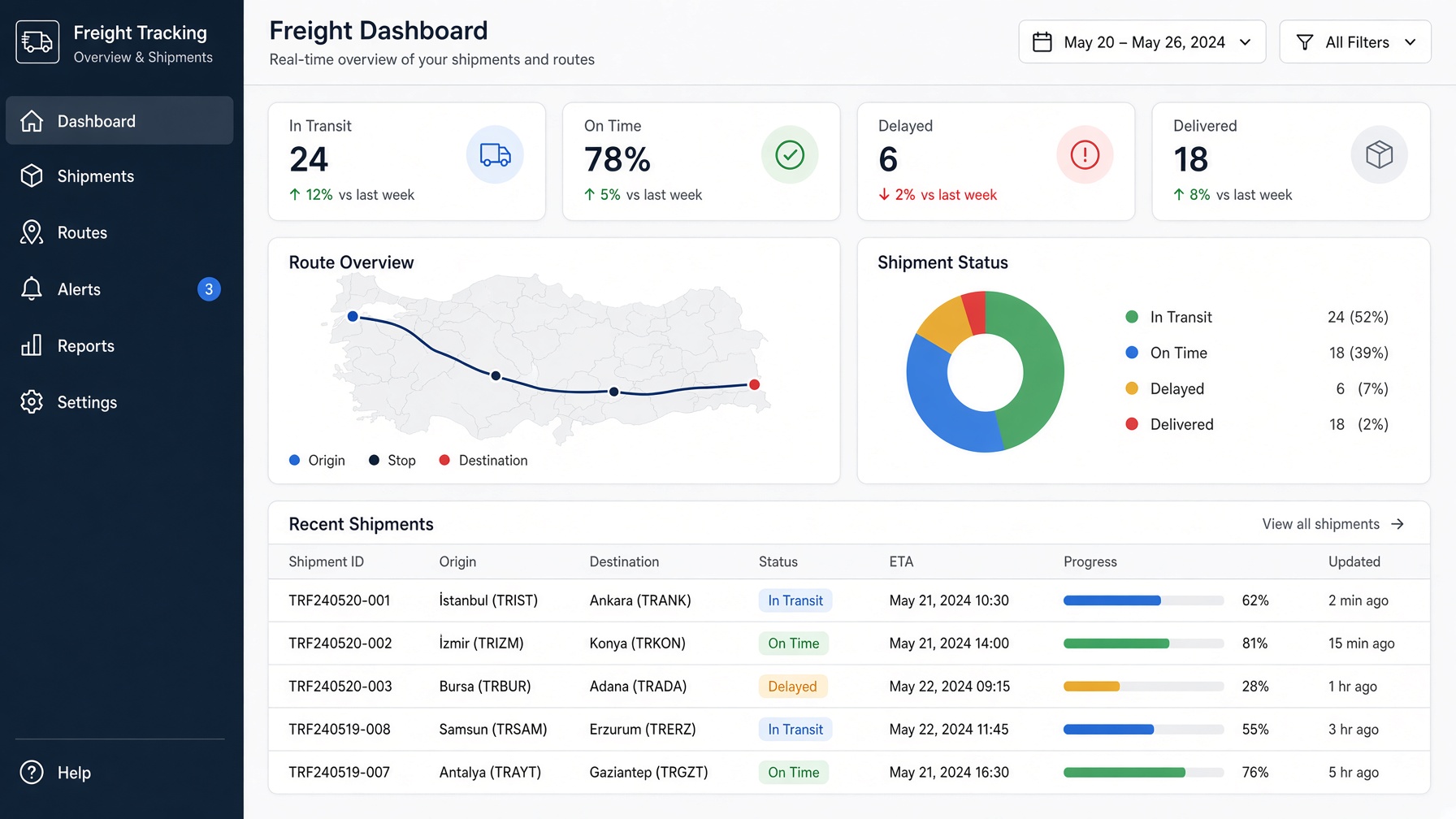Click the 81% progress bar for TRF240520-002

pos(1143,643)
